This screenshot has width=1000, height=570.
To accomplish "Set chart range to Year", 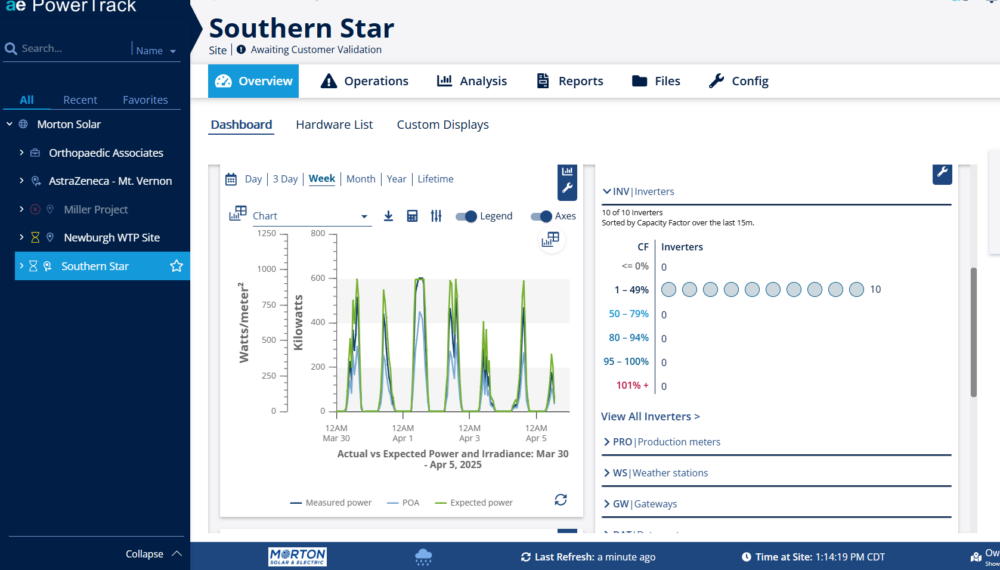I will (396, 179).
